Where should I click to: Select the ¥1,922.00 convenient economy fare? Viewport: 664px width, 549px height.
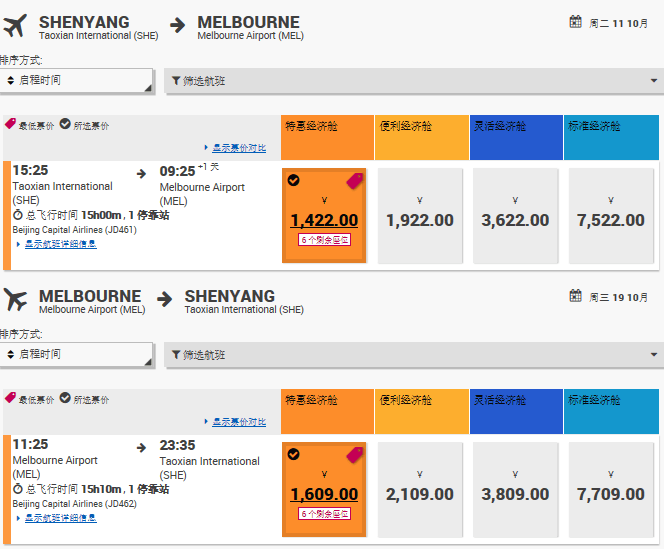[420, 216]
